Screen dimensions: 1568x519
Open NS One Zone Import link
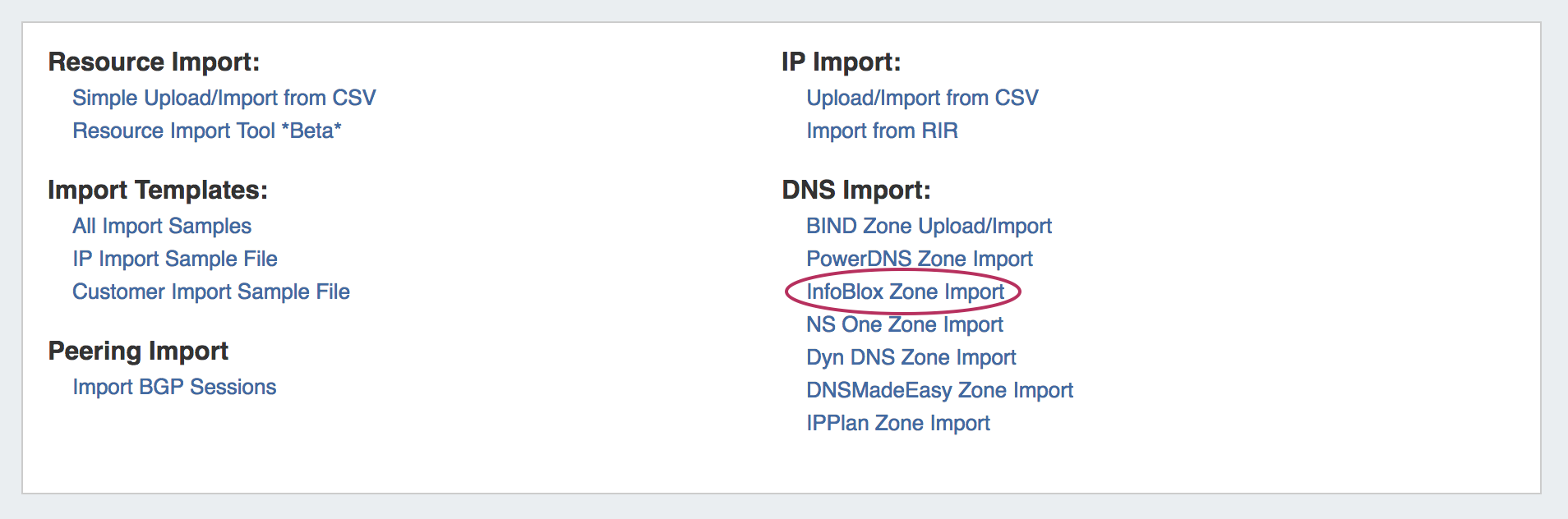(x=904, y=324)
